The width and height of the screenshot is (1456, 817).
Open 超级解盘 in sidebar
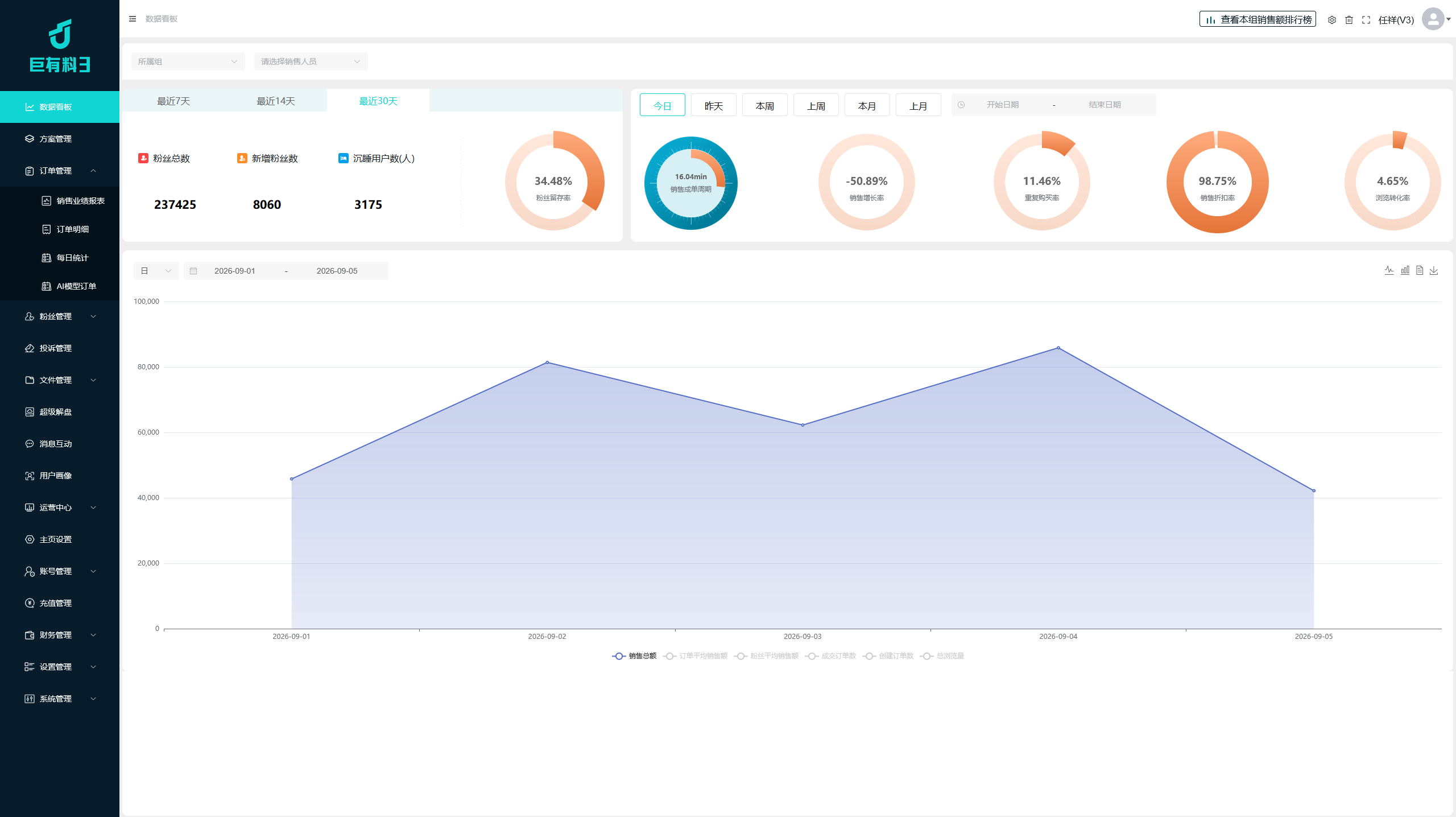click(x=60, y=412)
